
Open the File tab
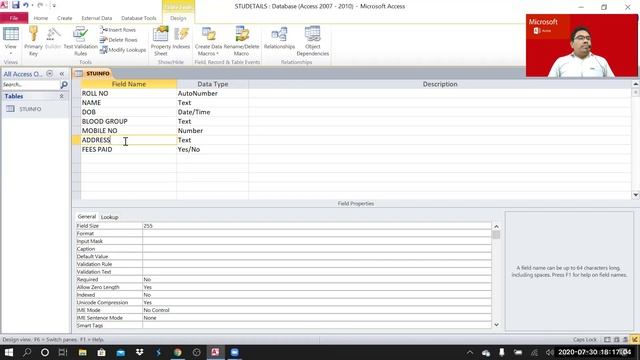click(14, 18)
